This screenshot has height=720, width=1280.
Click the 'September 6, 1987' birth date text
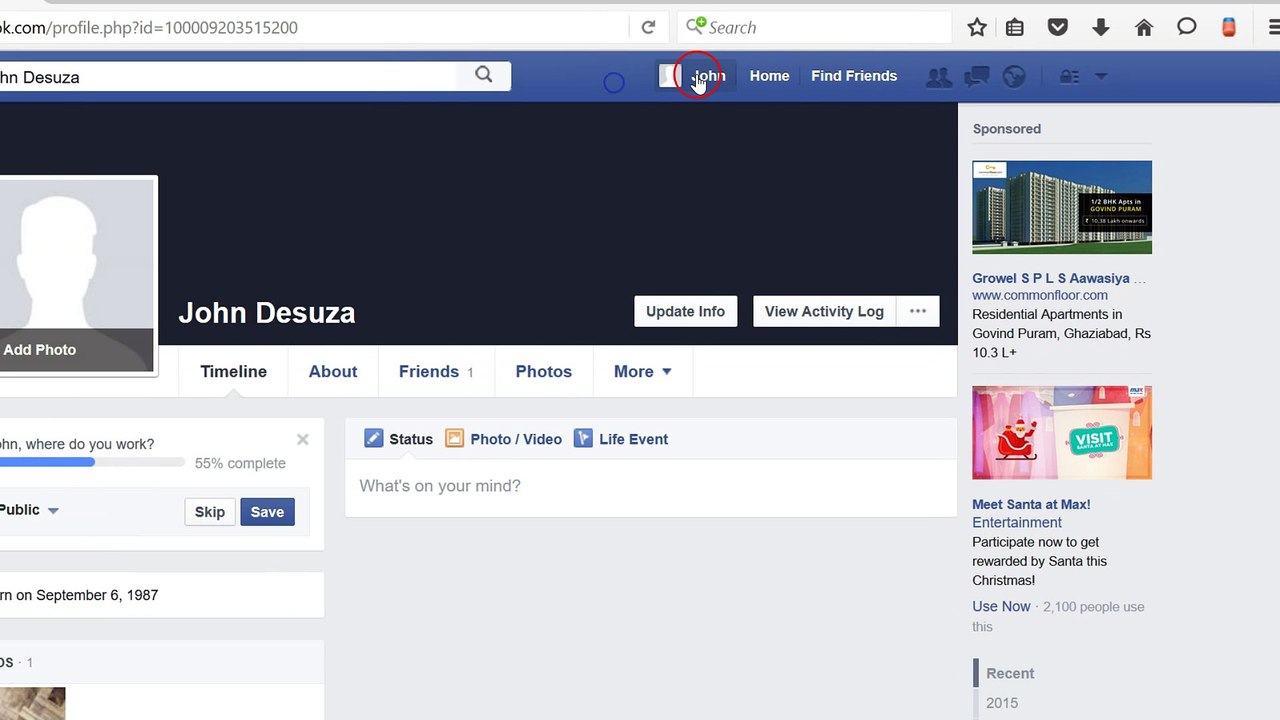tap(97, 595)
